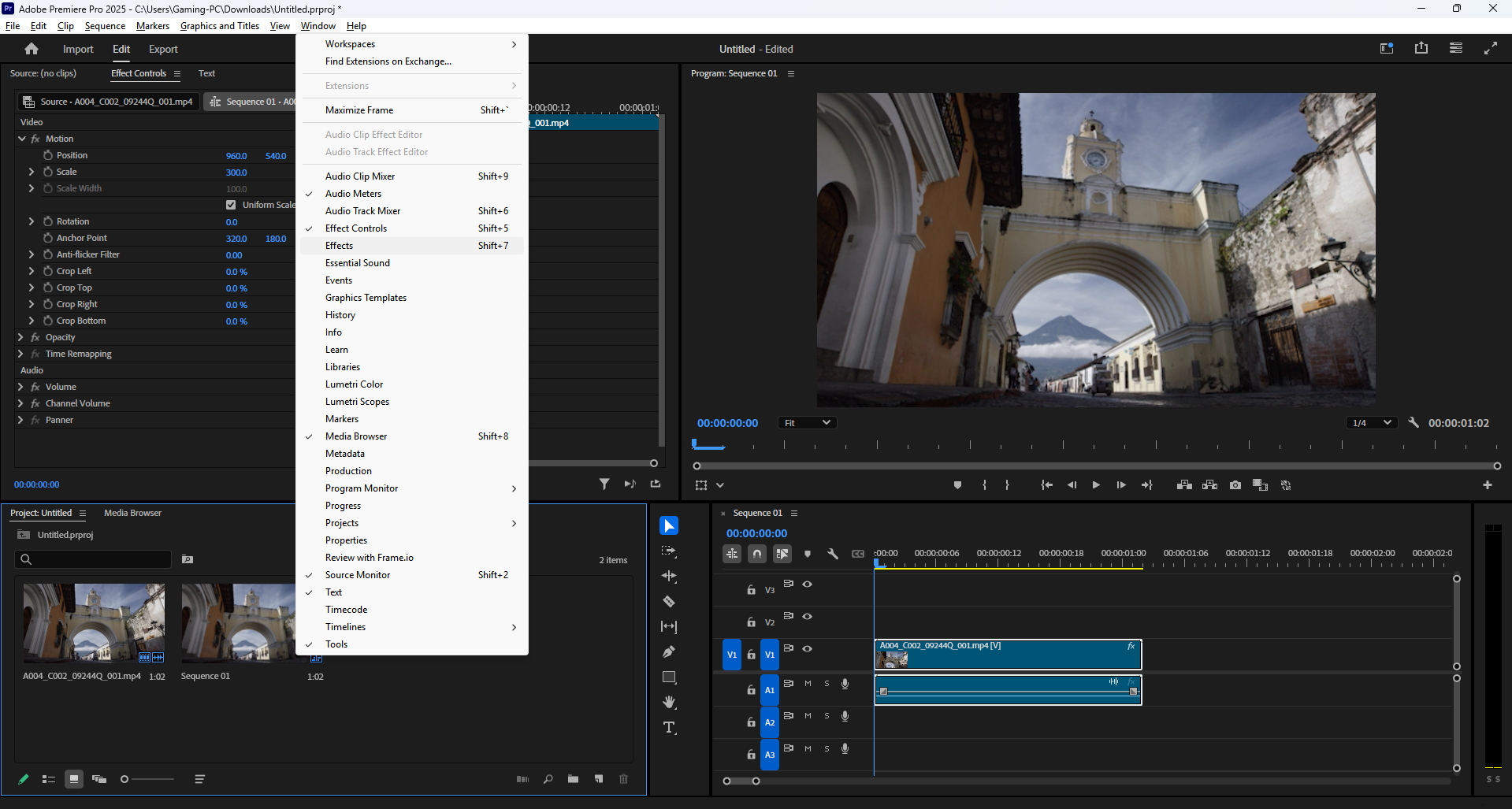Select the Hand tool
Image resolution: width=1512 pixels, height=809 pixels.
point(669,703)
